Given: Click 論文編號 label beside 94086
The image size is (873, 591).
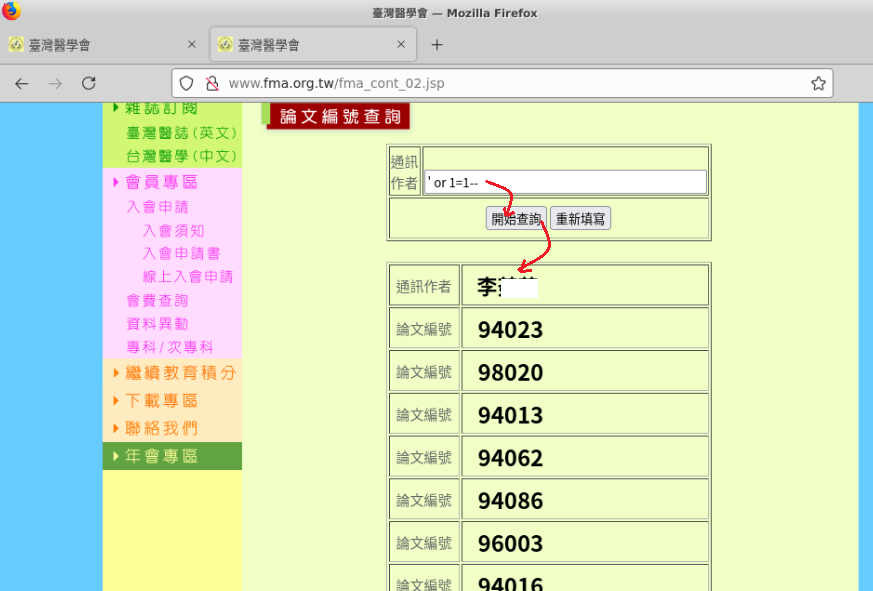Looking at the screenshot, I should (424, 501).
